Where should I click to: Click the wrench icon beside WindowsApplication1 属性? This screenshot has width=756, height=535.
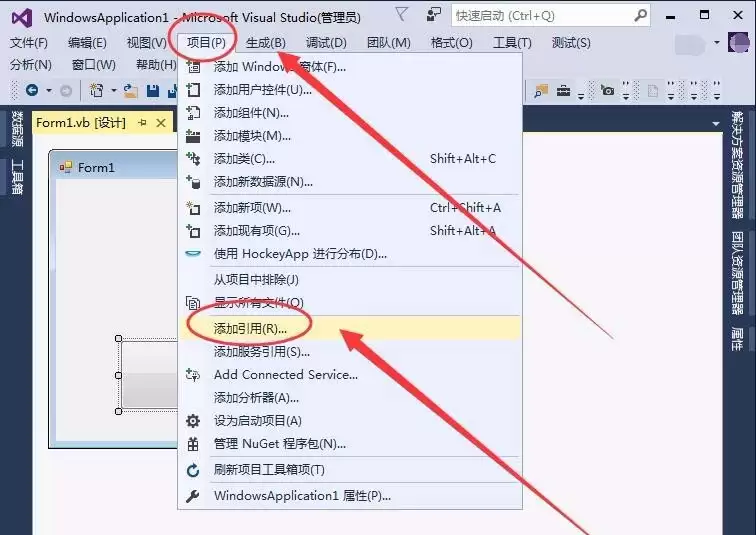(x=193, y=495)
